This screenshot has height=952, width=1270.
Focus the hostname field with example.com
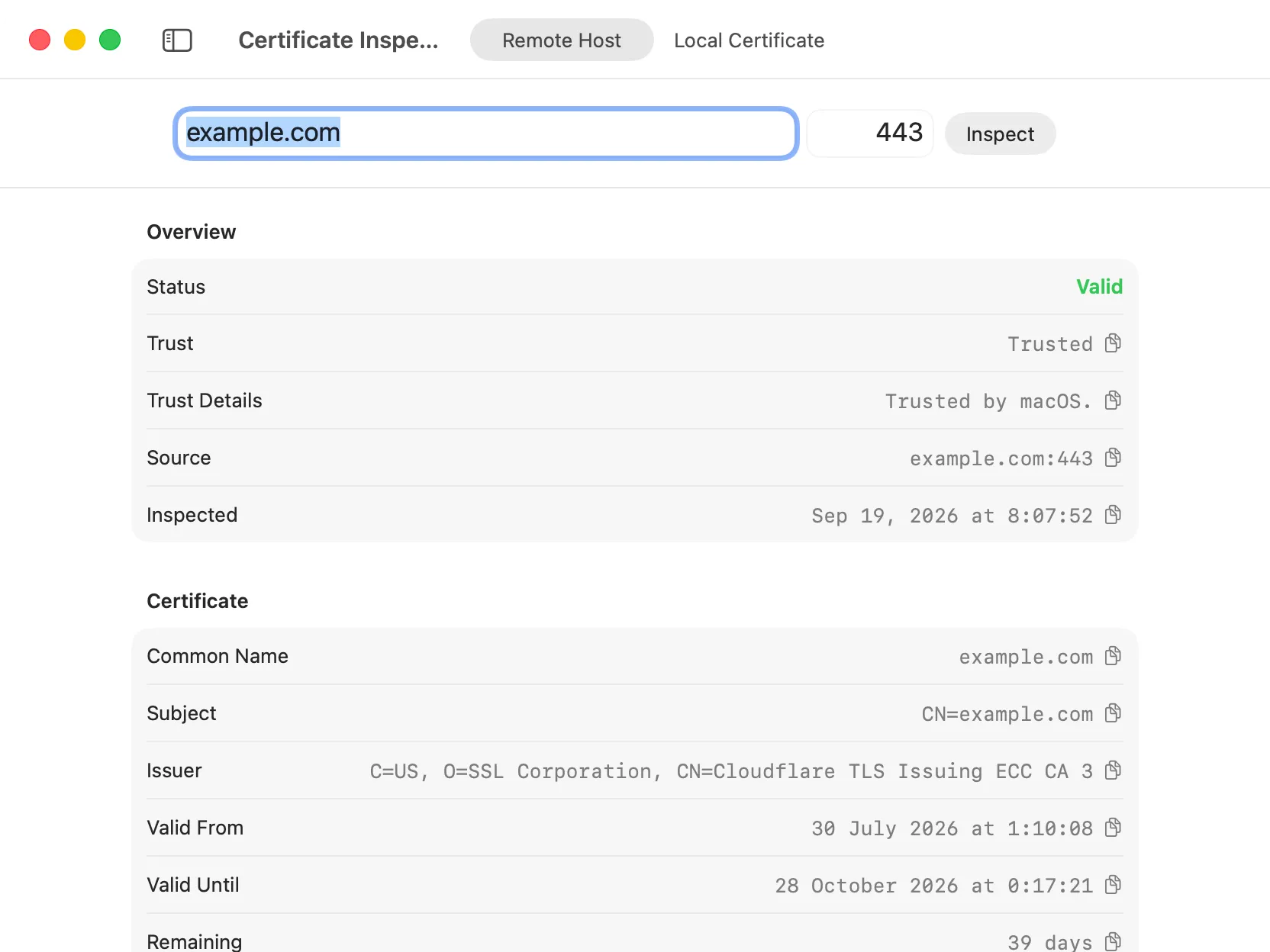tap(486, 133)
